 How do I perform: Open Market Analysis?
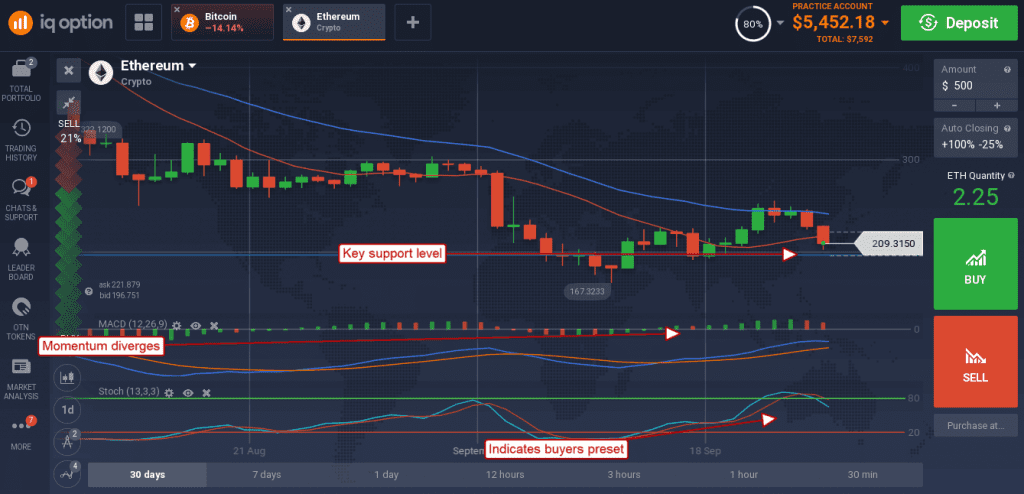point(24,379)
